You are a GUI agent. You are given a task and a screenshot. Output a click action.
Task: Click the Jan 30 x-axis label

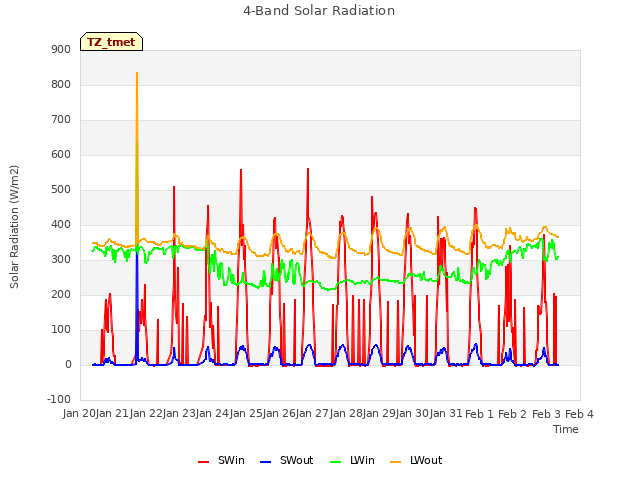click(412, 413)
